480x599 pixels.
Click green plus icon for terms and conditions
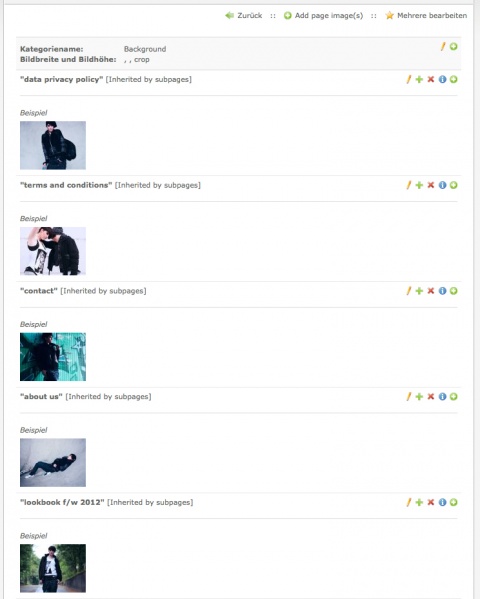419,185
